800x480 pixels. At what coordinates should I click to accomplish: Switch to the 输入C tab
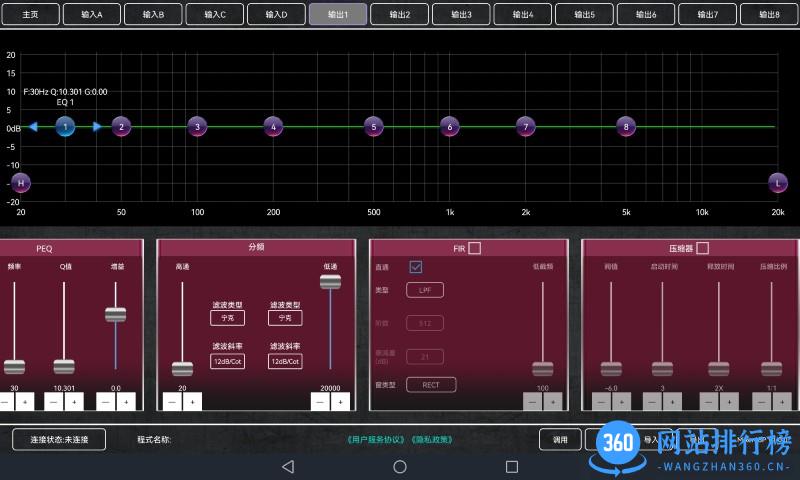[x=215, y=14]
